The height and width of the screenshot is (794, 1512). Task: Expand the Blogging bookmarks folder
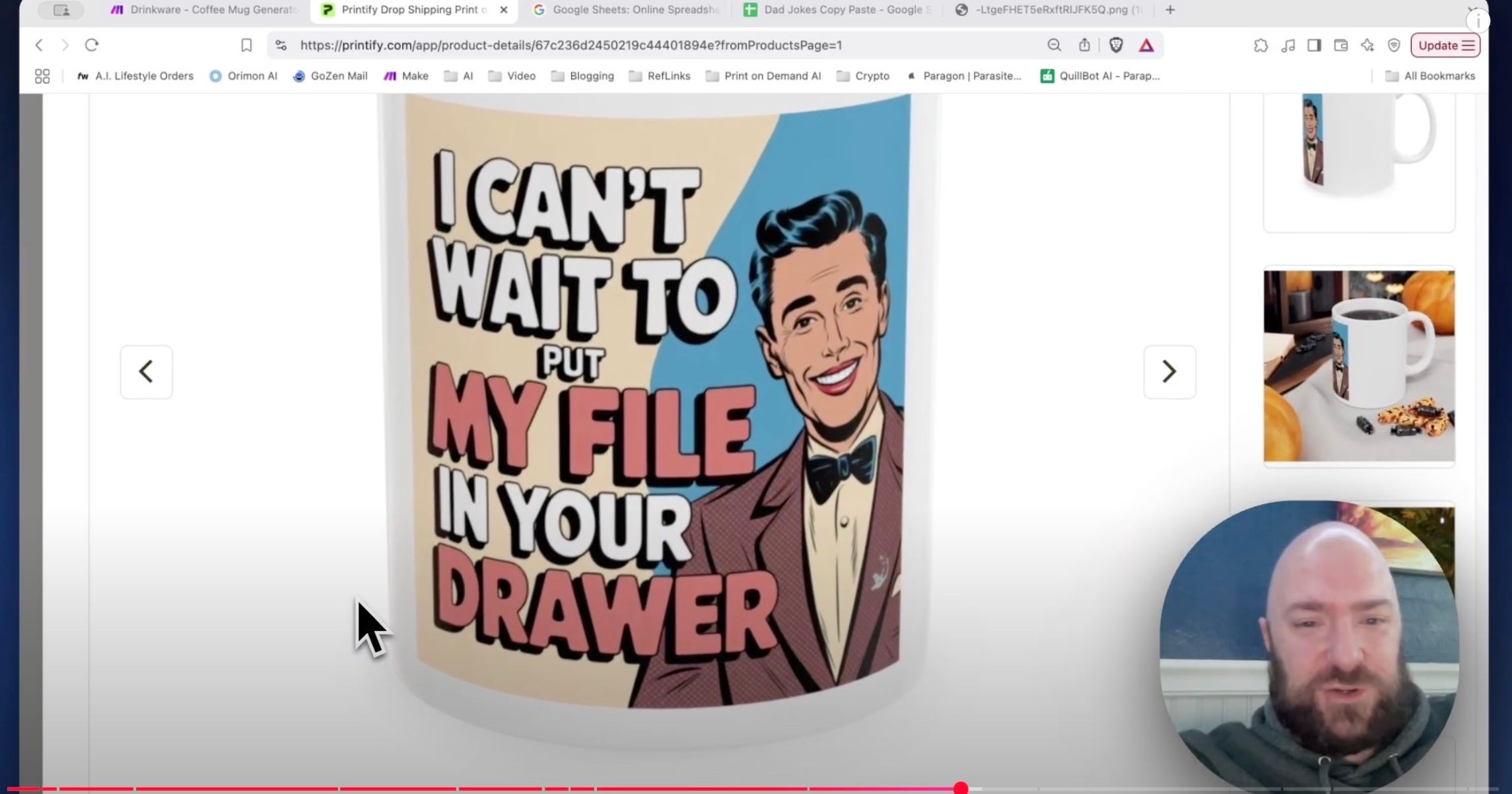[x=582, y=76]
